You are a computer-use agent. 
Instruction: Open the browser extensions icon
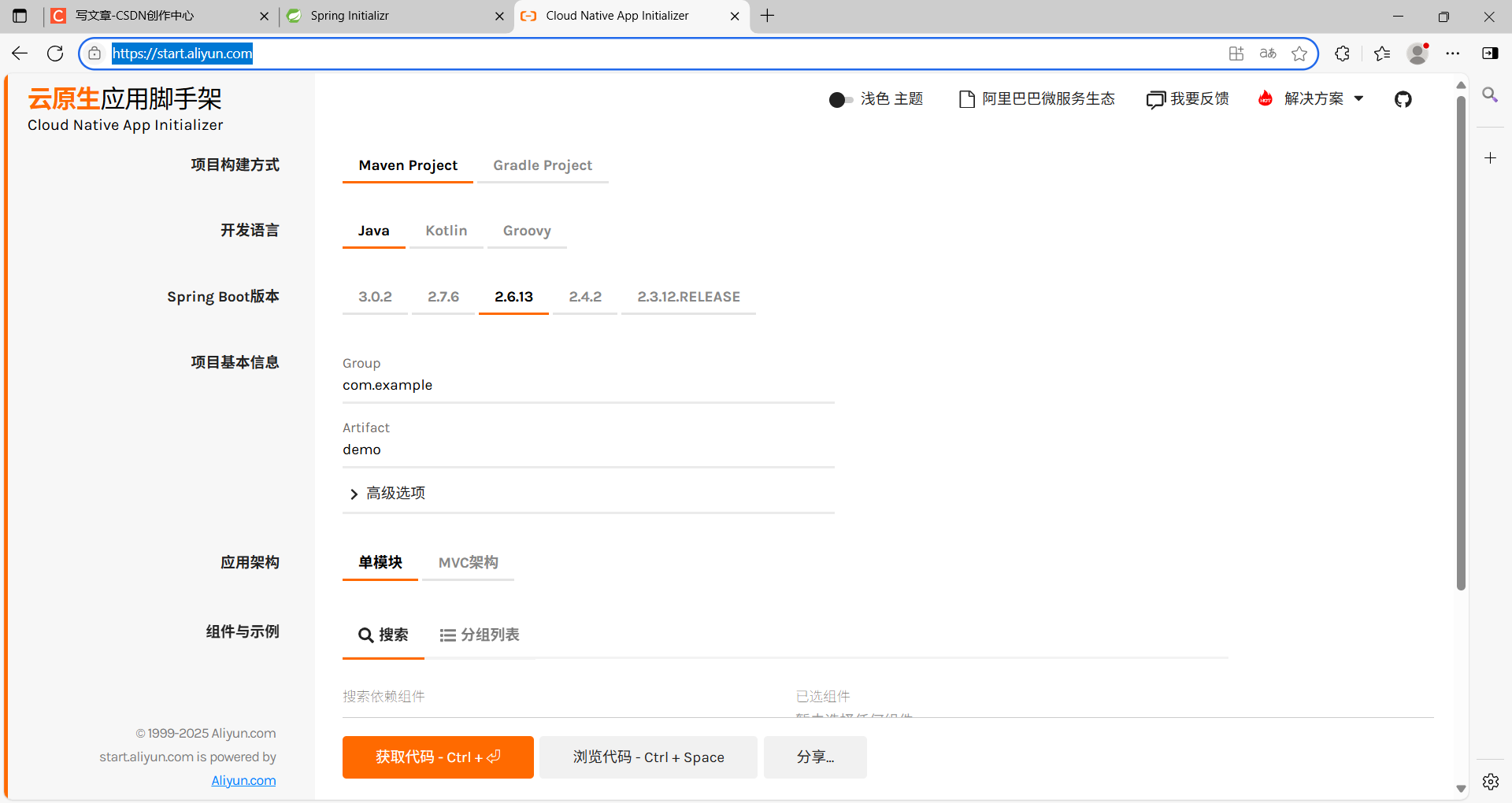point(1343,54)
